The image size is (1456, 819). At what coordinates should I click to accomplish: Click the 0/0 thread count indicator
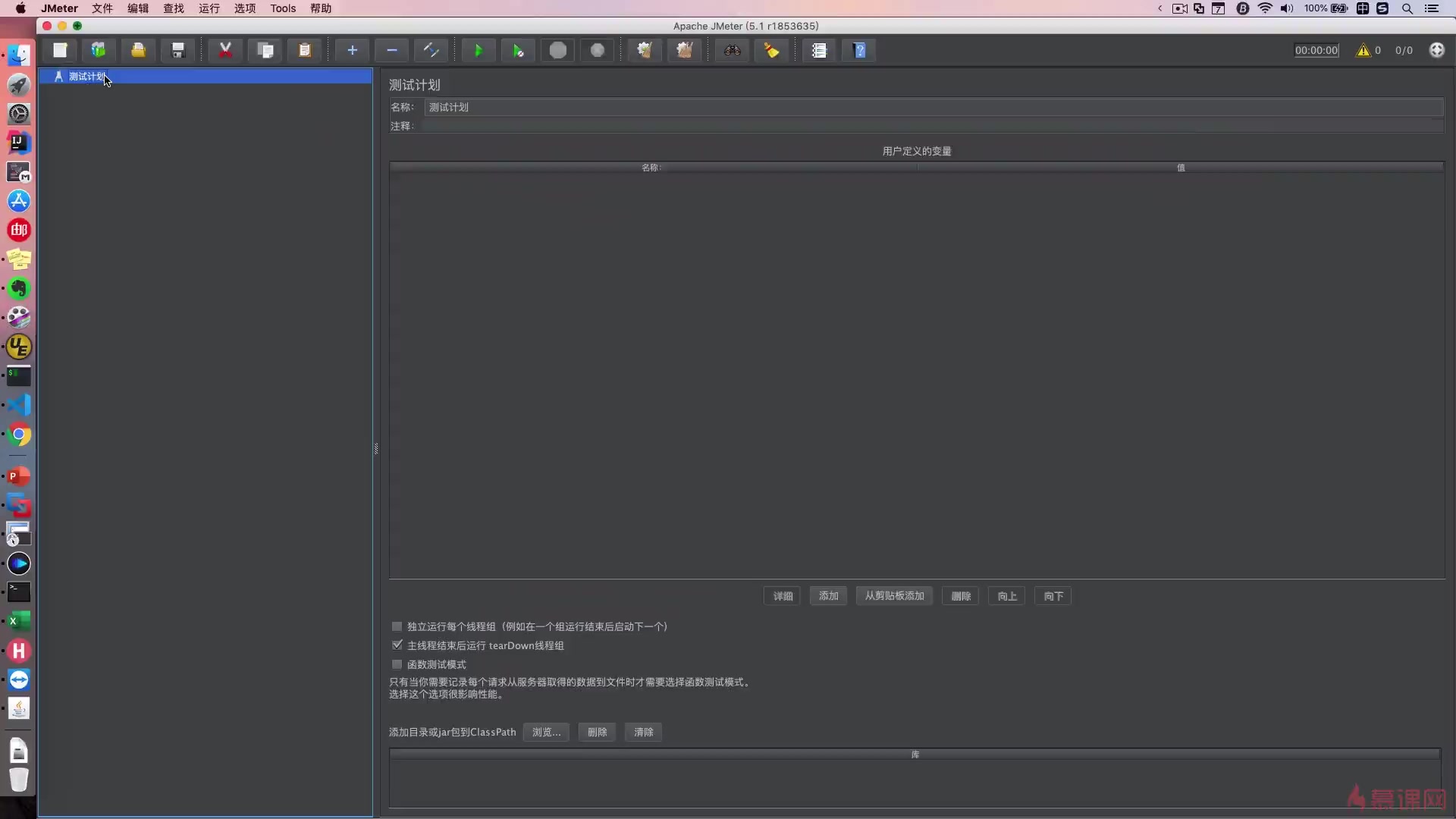click(x=1404, y=50)
